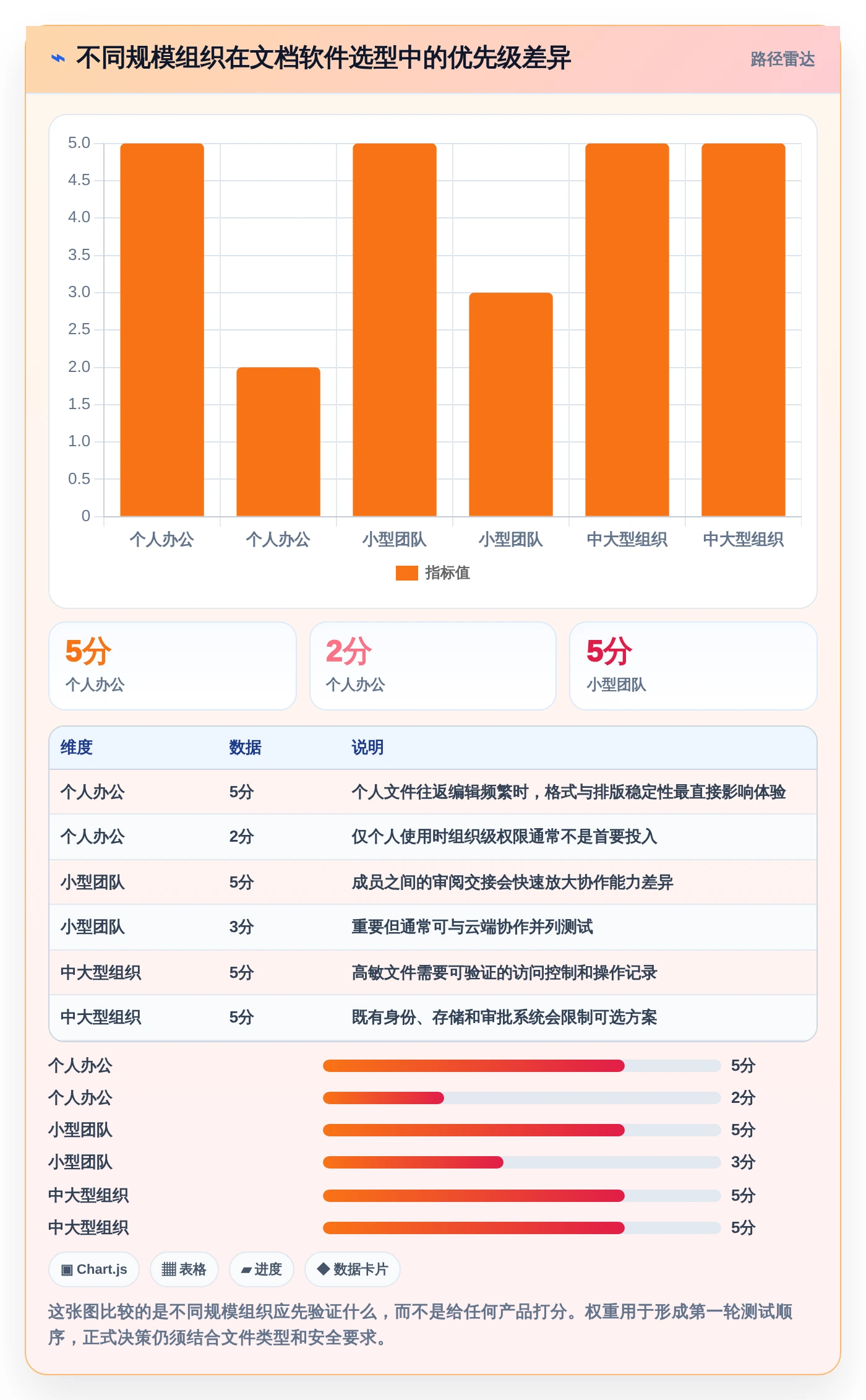This screenshot has width=866, height=1400.
Task: Click the orange 指标值 legend swatch
Action: 406,573
